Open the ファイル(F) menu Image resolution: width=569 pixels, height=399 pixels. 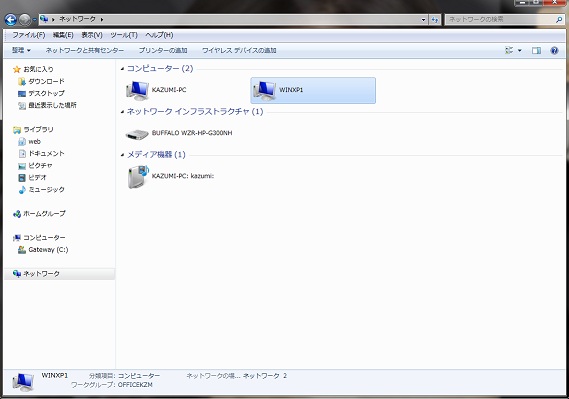coord(29,35)
